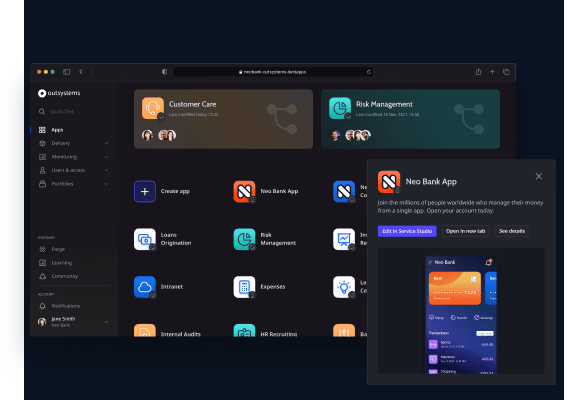Select Neo Bank App icon in grid

click(244, 191)
